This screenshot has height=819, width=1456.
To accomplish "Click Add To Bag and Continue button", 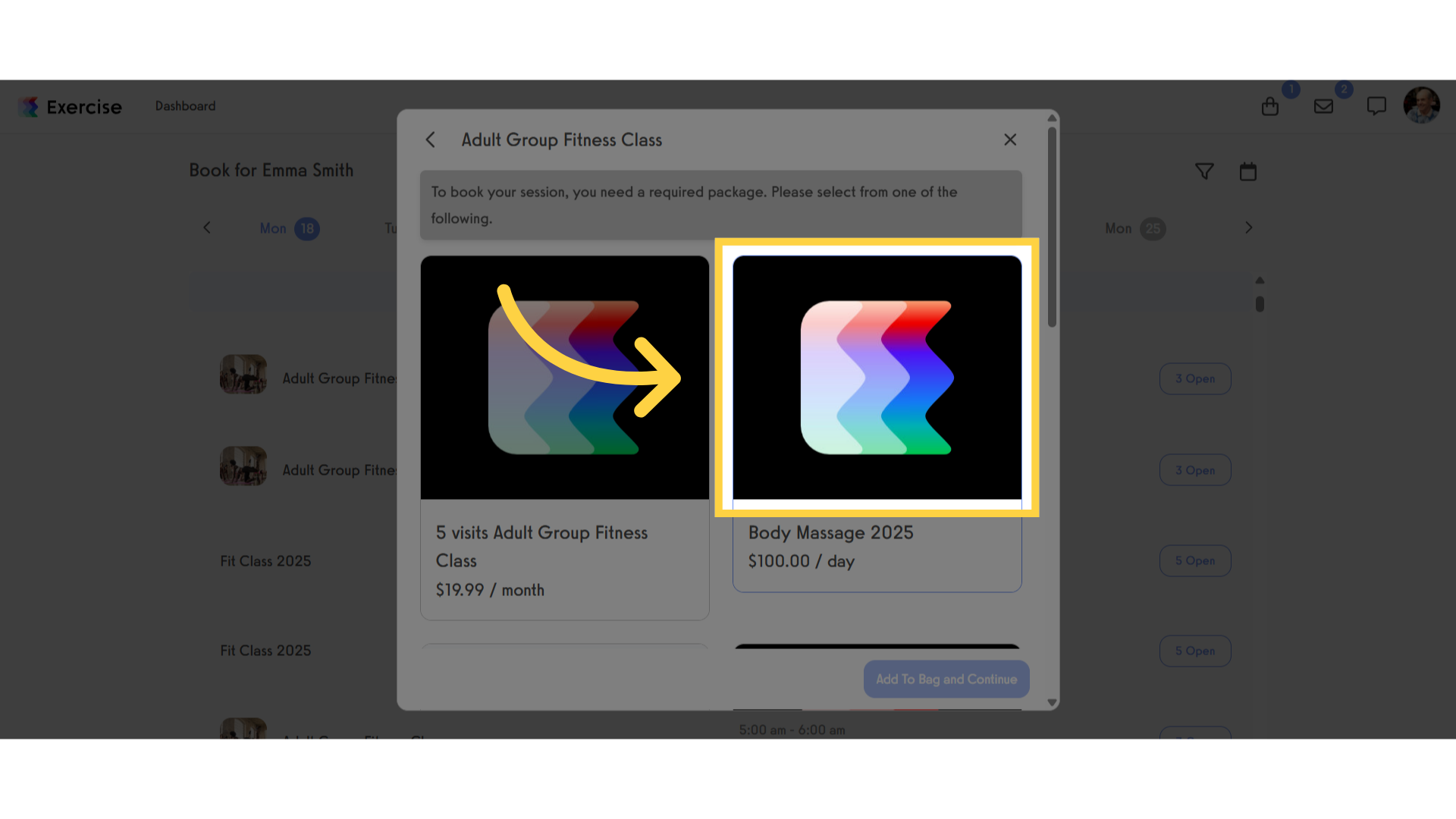I will [946, 679].
